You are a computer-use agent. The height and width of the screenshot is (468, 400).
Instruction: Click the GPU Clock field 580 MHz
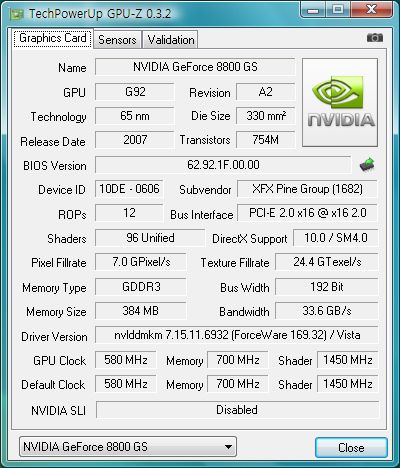126,360
